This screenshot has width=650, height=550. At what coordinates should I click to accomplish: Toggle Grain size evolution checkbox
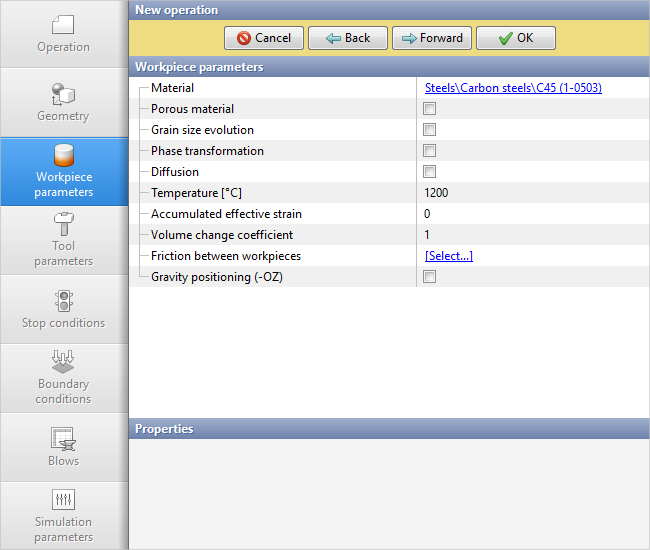430,130
